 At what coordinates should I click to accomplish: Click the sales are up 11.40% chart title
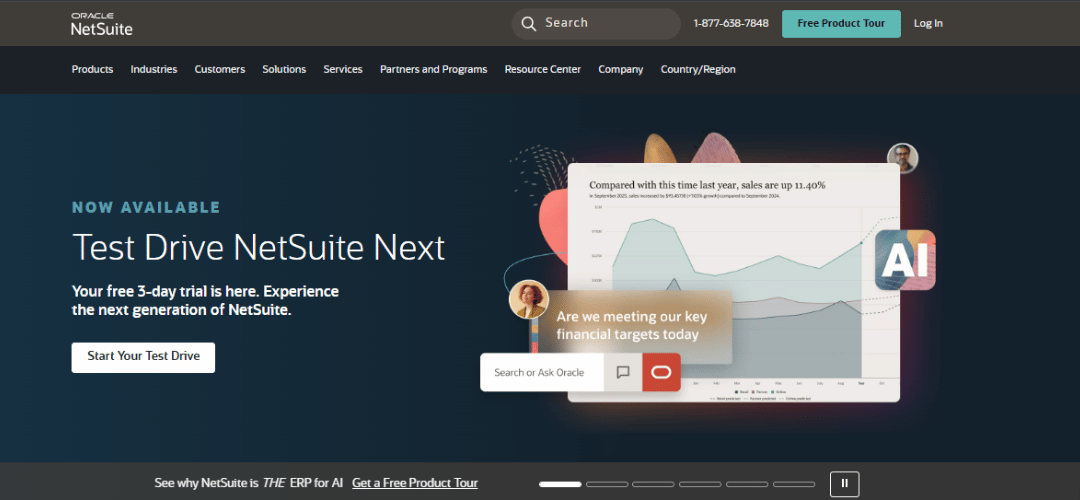tap(707, 185)
